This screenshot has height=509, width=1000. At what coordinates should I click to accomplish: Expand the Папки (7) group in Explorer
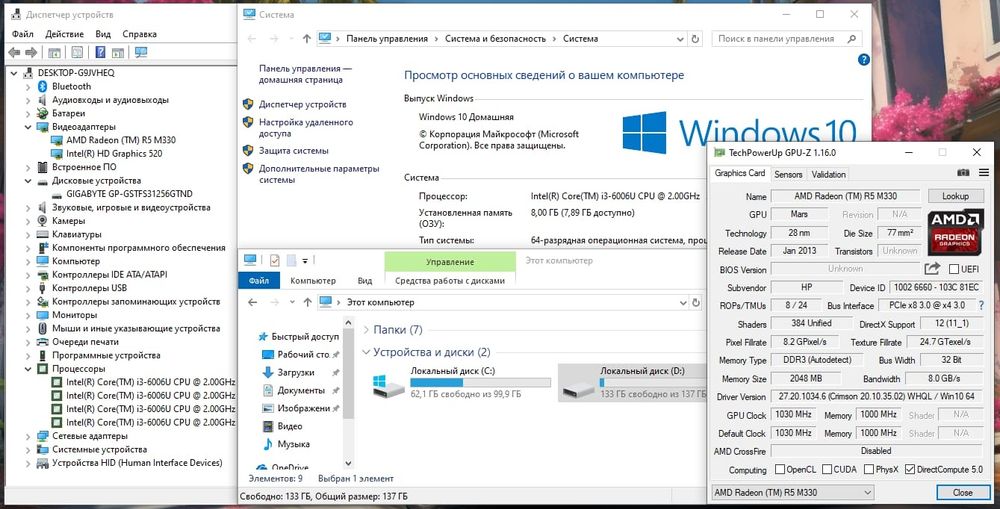pyautogui.click(x=366, y=330)
